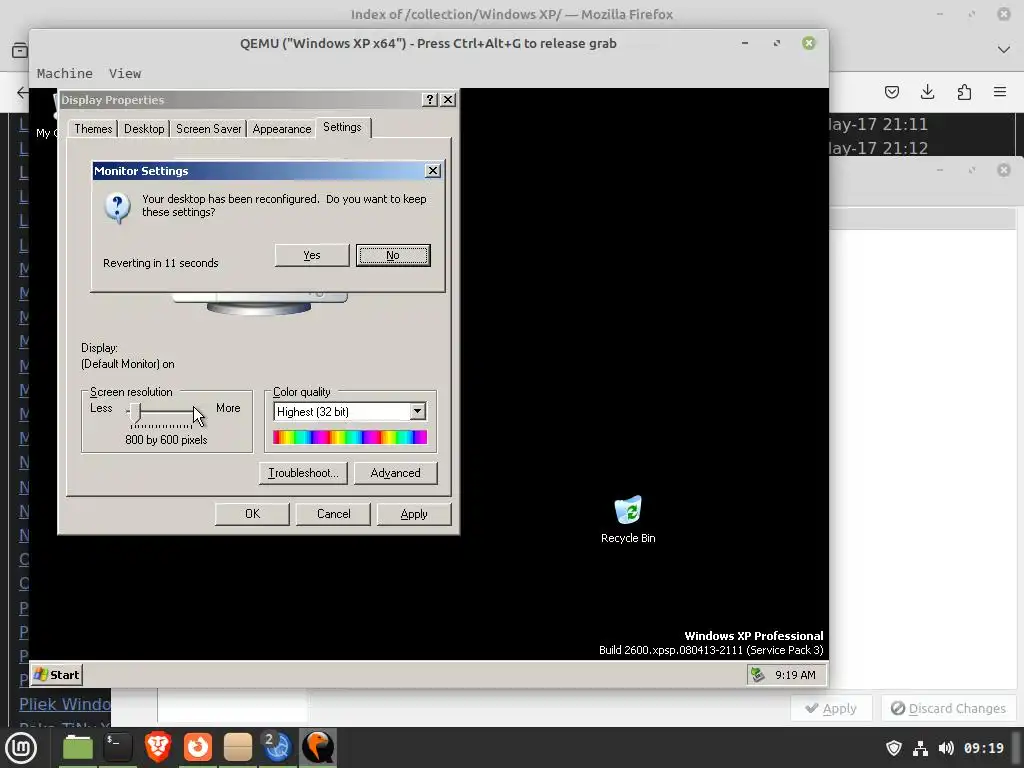The width and height of the screenshot is (1024, 768).
Task: Open the Troubleshoot dialog
Action: (303, 473)
